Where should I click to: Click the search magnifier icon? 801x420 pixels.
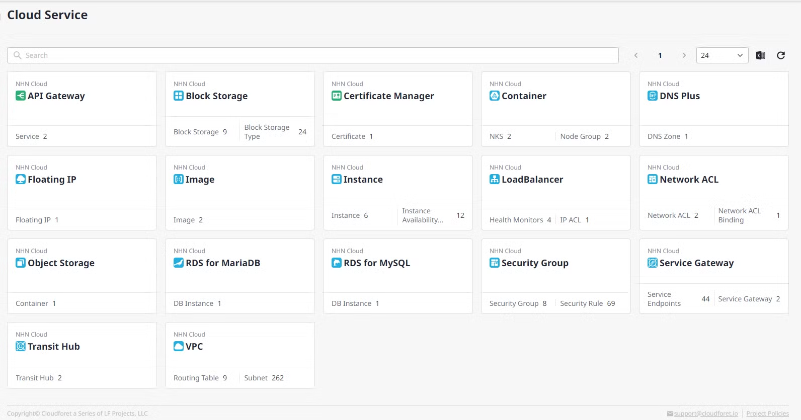[x=17, y=55]
